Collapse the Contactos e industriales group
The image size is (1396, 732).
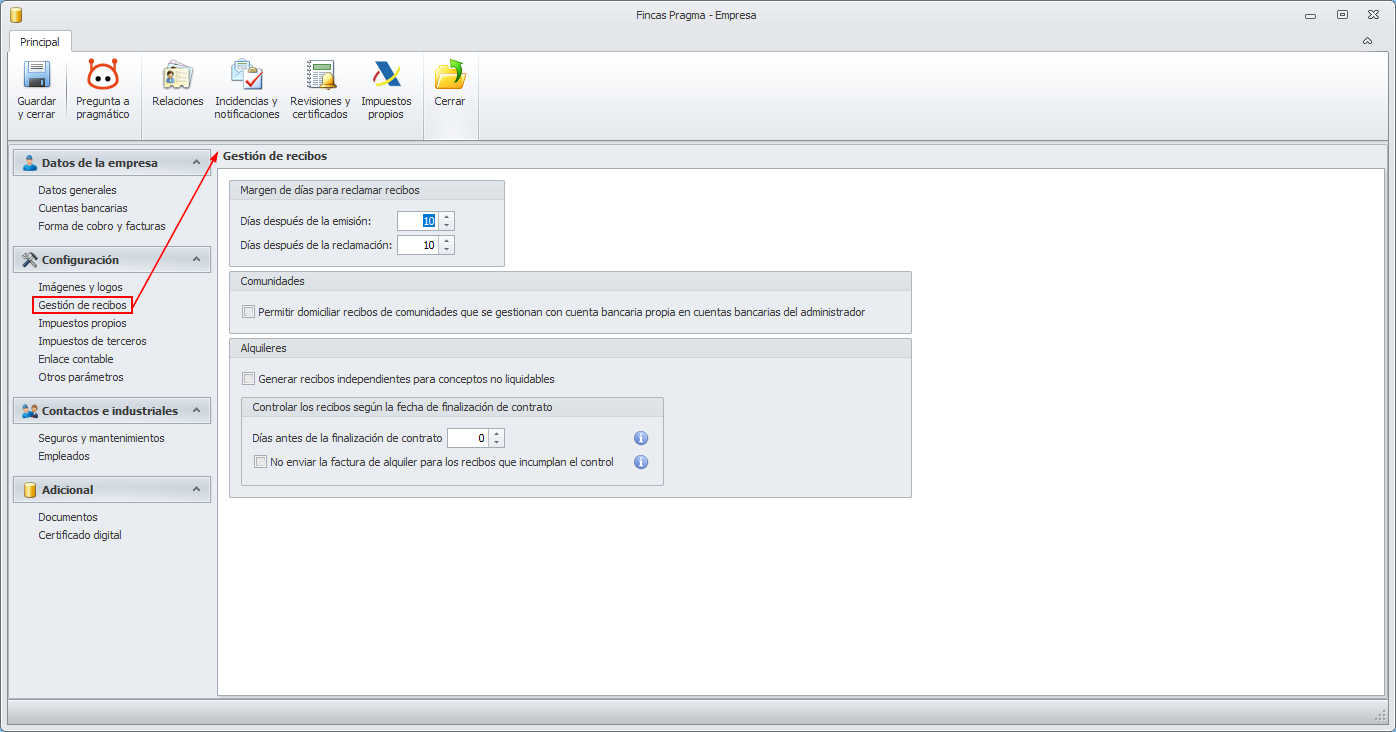coord(197,411)
